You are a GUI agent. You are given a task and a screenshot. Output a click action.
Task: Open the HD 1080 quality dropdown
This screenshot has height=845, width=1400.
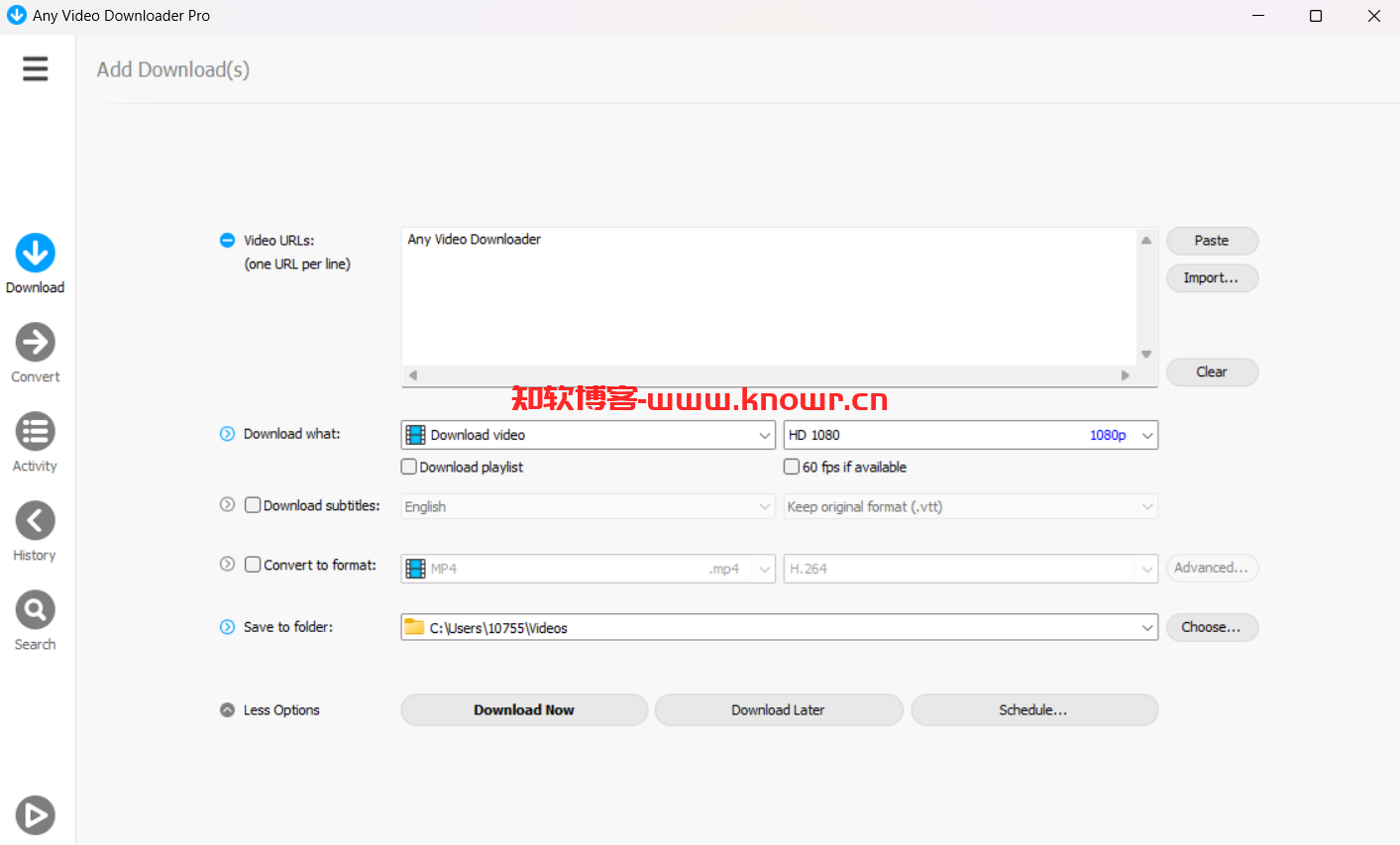click(x=971, y=435)
